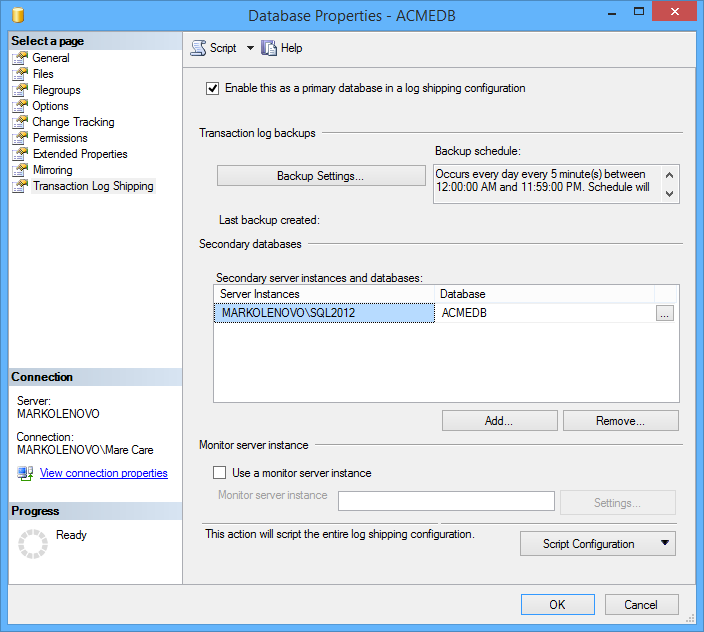The width and height of the screenshot is (704, 632).
Task: Click the connection properties icon
Action: point(25,473)
